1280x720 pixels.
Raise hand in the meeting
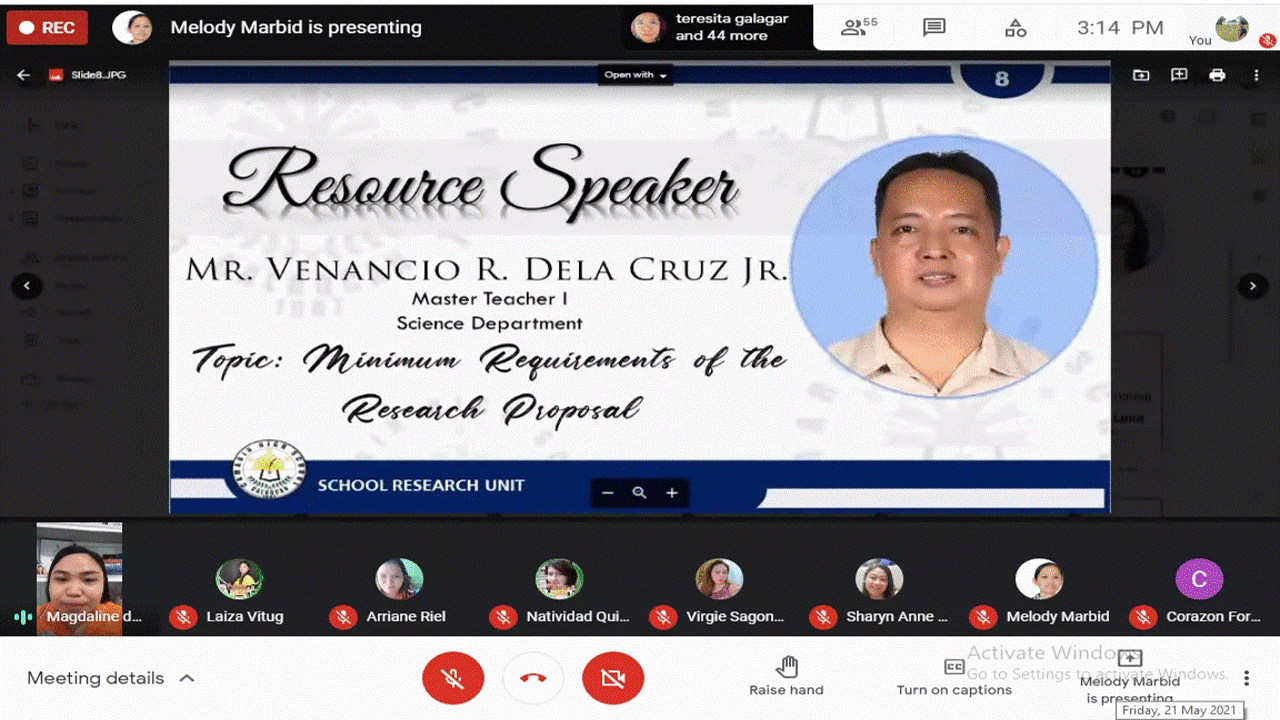787,677
